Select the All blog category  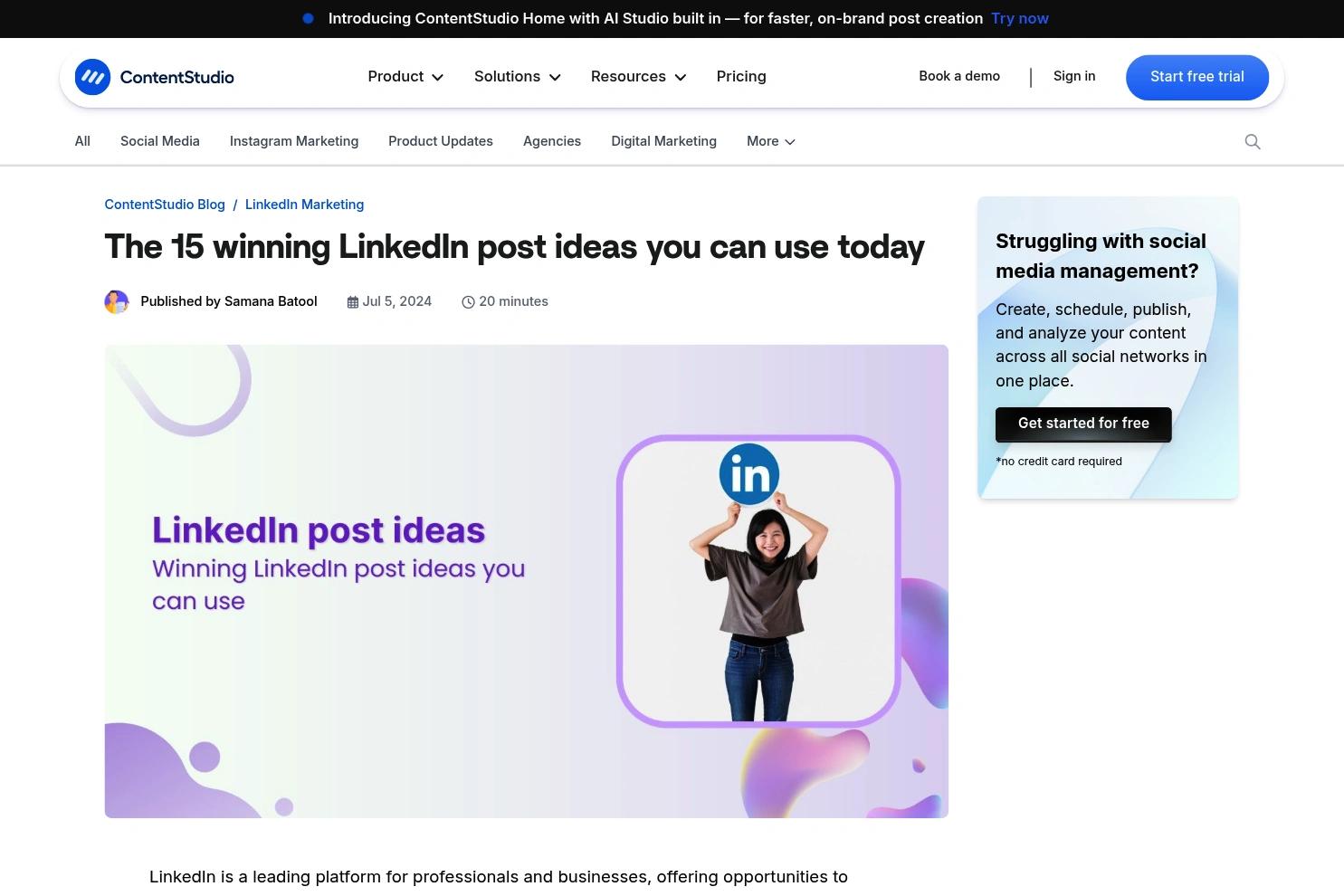coord(82,141)
